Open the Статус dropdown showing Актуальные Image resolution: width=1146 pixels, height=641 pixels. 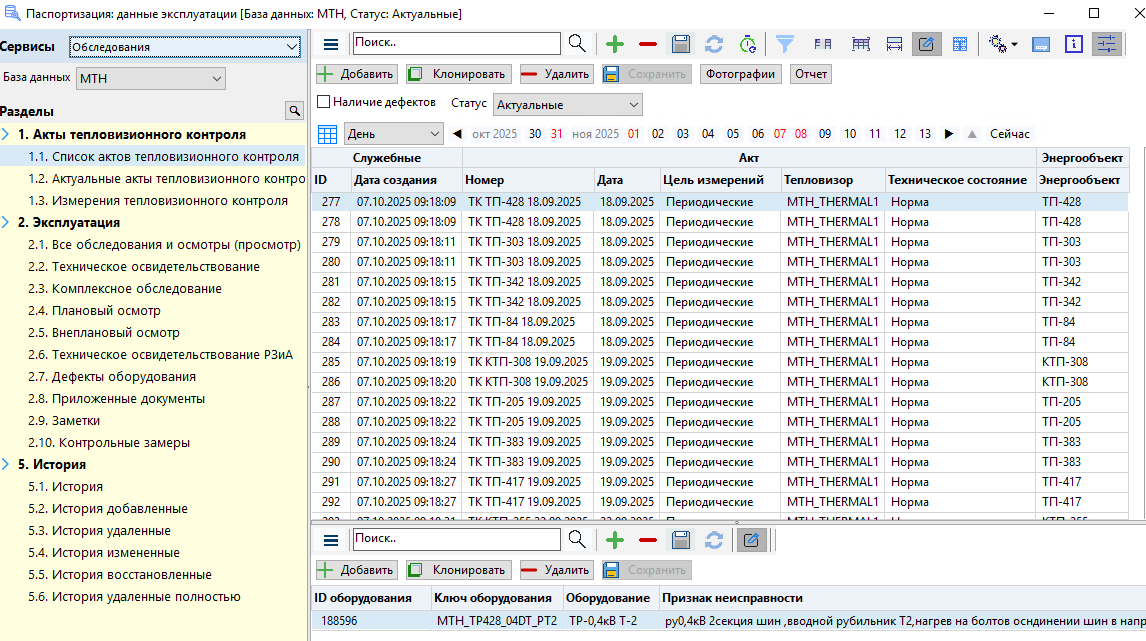point(567,105)
